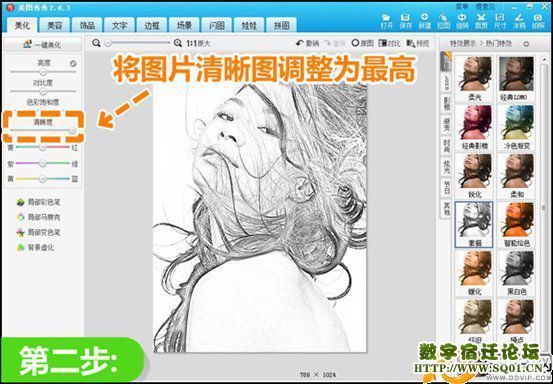Open the 菜单 menu in the title bar
Image resolution: width=553 pixels, height=384 pixels.
click(462, 6)
